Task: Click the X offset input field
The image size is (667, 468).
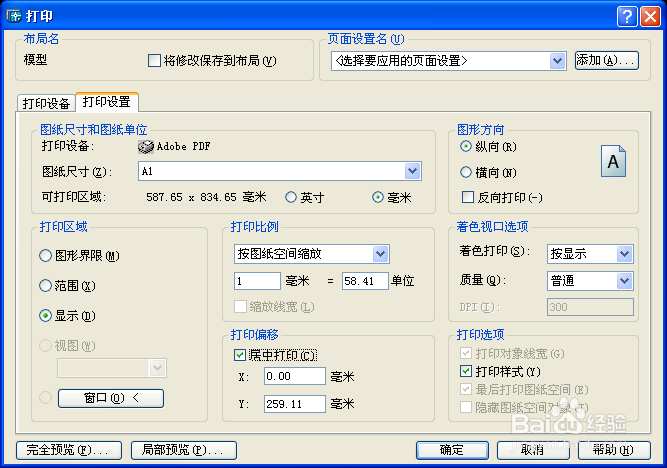Action: click(294, 377)
